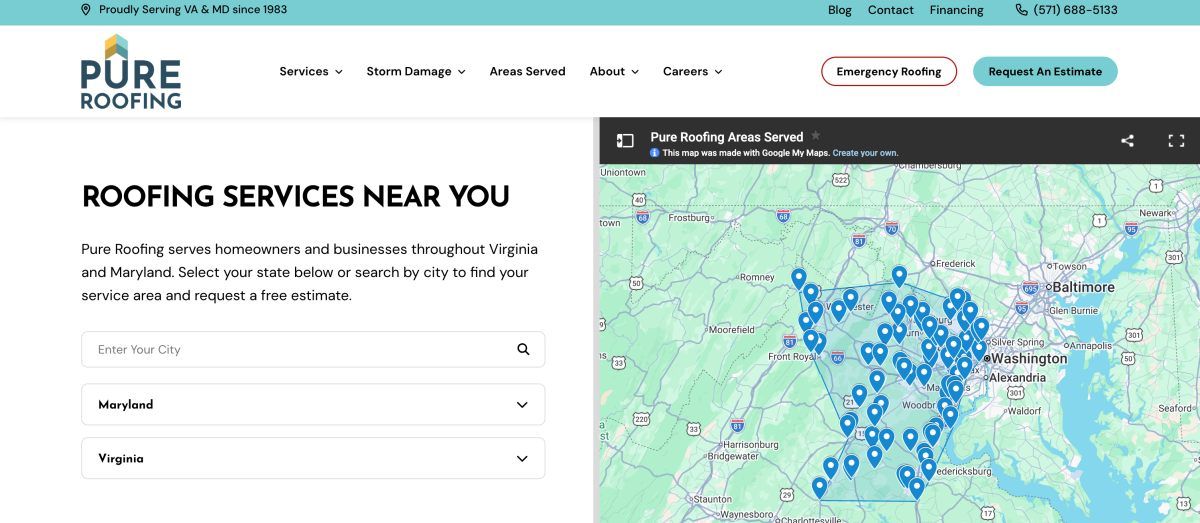Click the Pure Roofing Areas Served map title

point(727,137)
